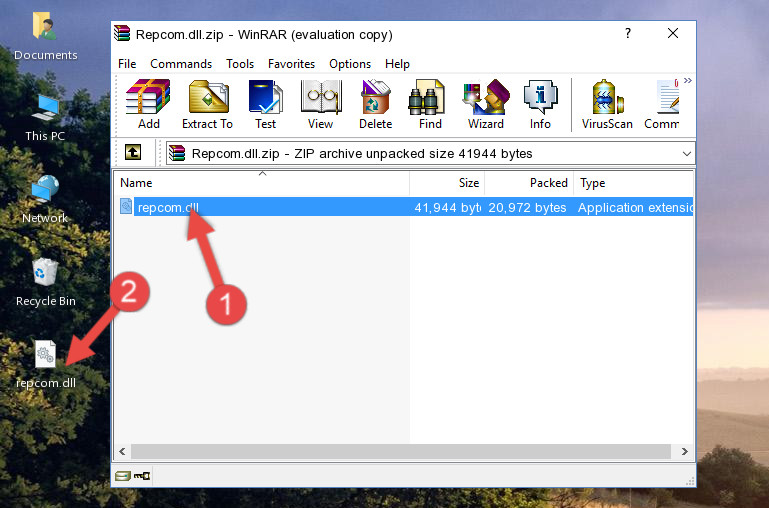Screen dimensions: 769x508
Task: Open the Help menu
Action: click(x=397, y=64)
